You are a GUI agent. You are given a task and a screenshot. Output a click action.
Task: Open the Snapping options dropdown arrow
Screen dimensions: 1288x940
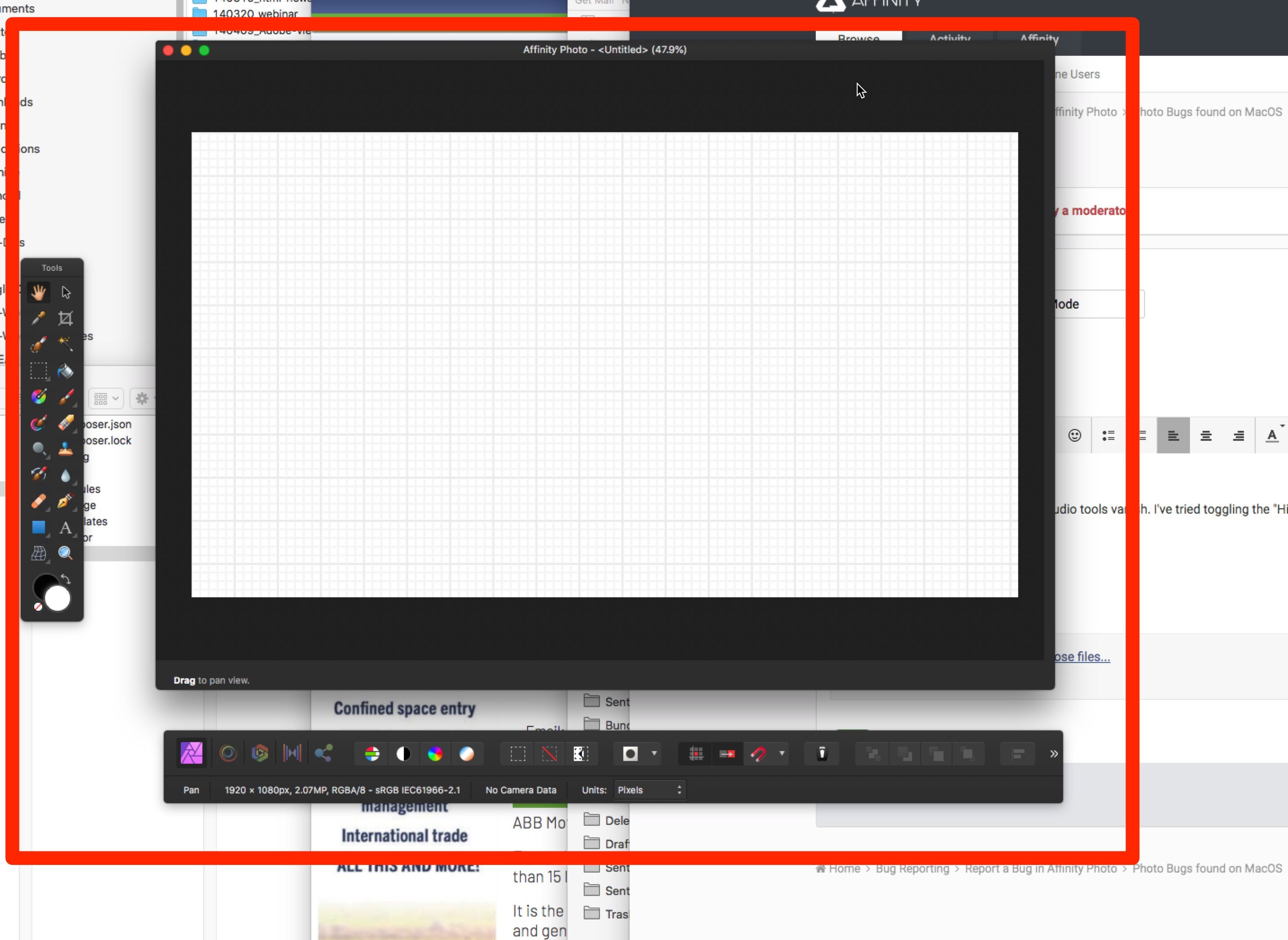pos(782,754)
